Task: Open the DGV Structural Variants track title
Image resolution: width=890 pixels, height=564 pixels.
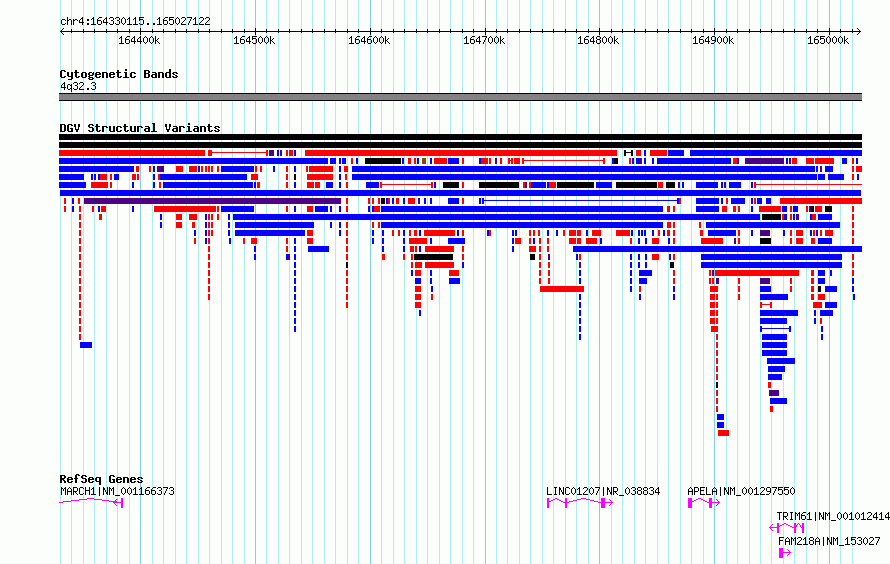Action: point(140,128)
